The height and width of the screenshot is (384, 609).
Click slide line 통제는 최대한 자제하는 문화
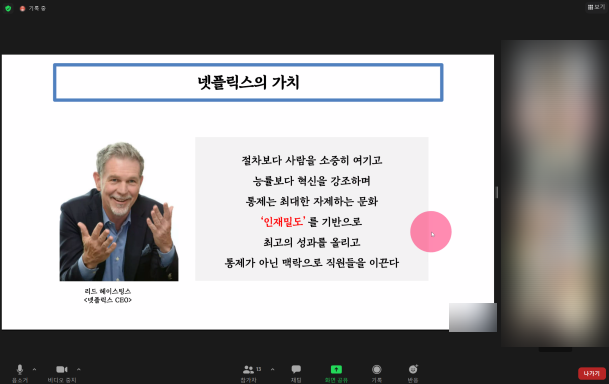pos(312,201)
